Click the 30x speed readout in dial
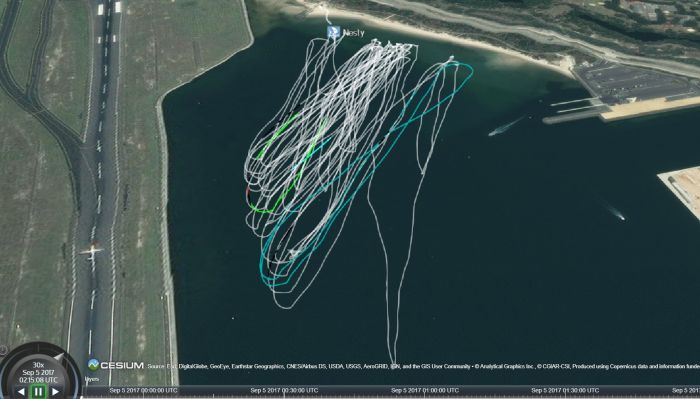This screenshot has height=399, width=700. point(38,365)
